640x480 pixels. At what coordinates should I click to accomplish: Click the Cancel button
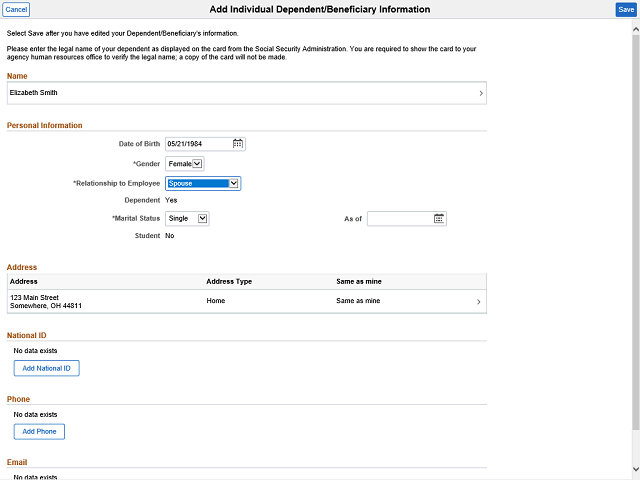[16, 9]
